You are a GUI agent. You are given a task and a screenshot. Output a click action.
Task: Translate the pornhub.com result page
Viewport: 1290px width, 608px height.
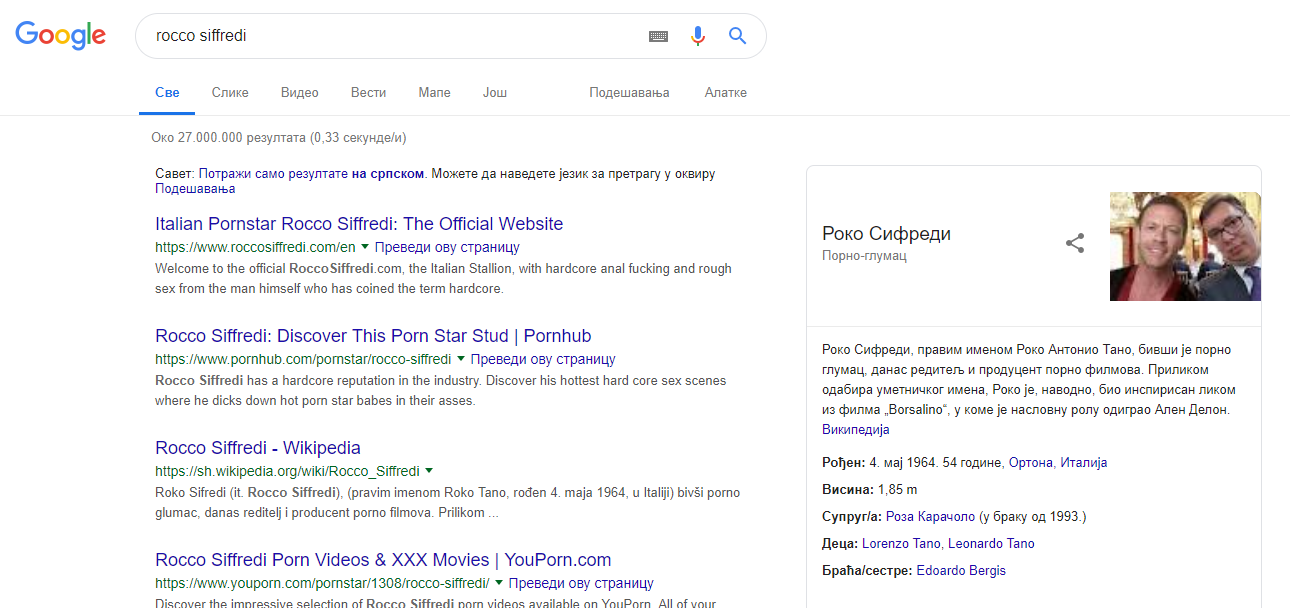pyautogui.click(x=543, y=359)
